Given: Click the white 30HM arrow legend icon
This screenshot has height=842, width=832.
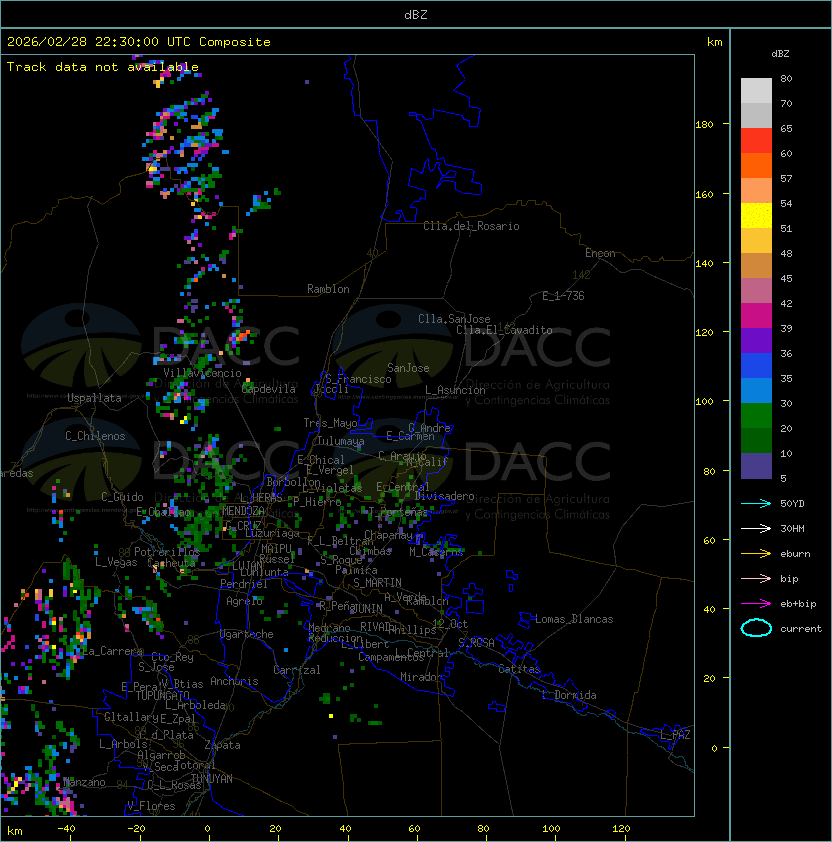Looking at the screenshot, I should tap(756, 529).
